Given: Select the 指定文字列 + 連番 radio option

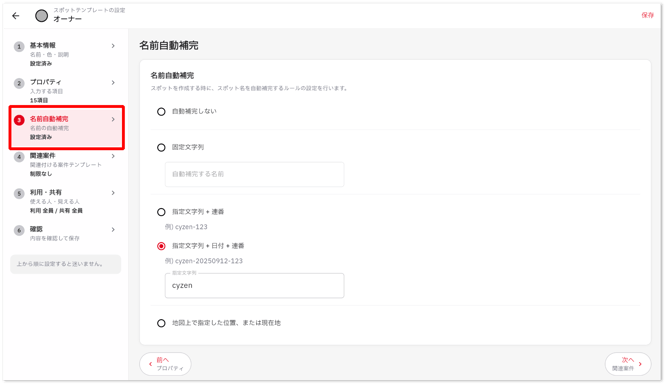Looking at the screenshot, I should 161,212.
